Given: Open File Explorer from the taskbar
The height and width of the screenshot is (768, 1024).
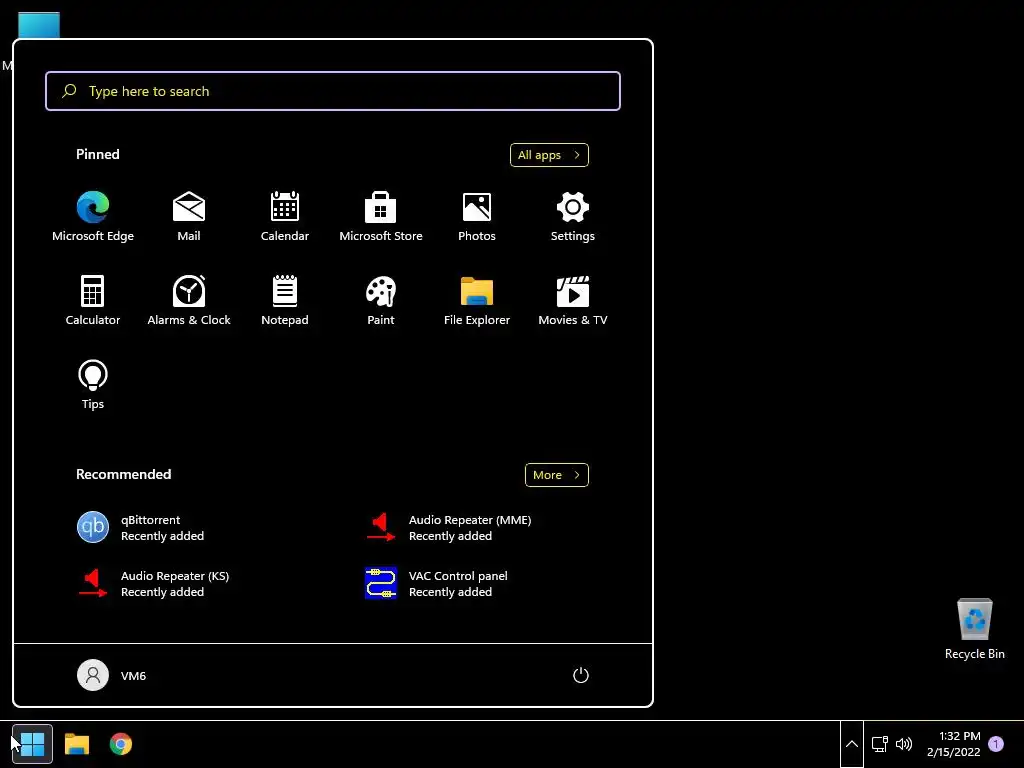Looking at the screenshot, I should pyautogui.click(x=77, y=744).
